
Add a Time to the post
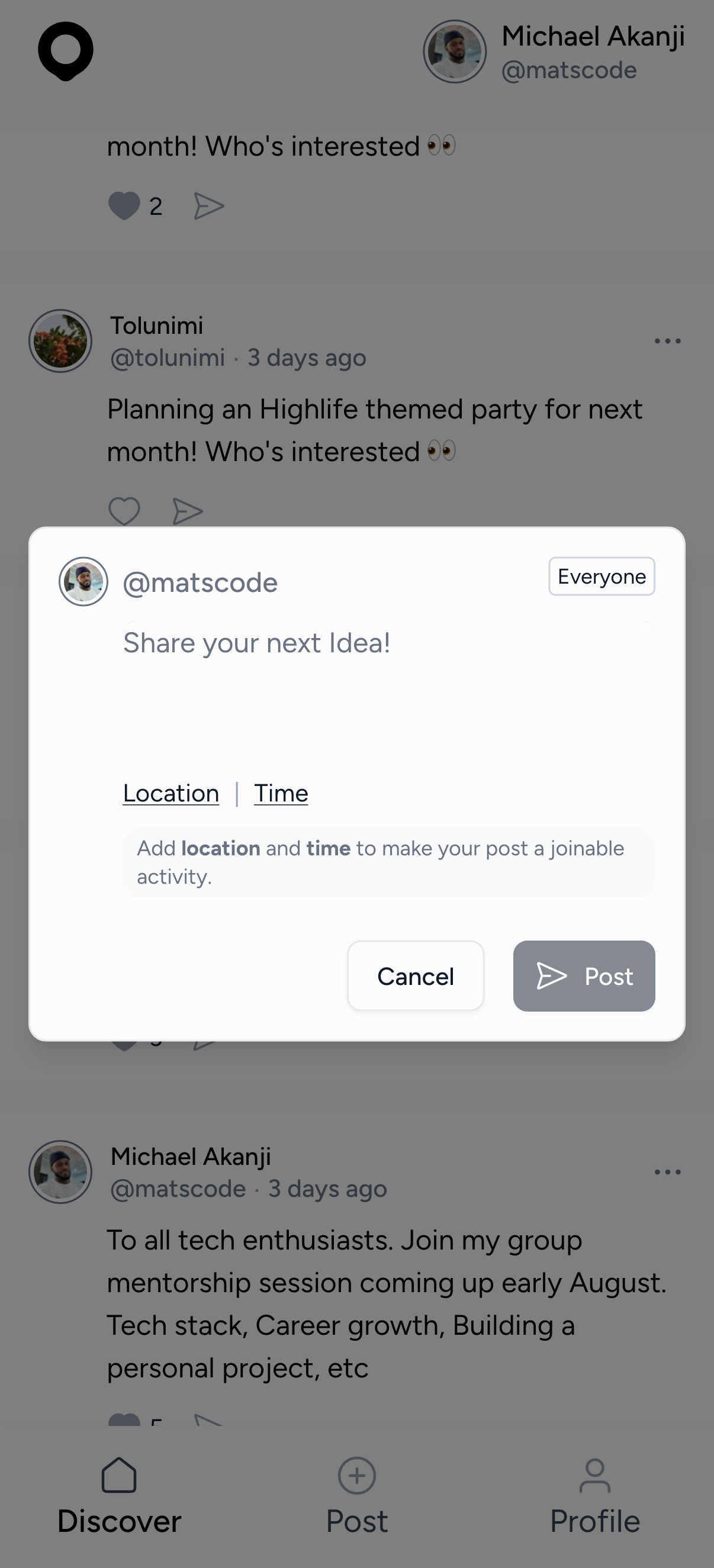[x=281, y=793]
